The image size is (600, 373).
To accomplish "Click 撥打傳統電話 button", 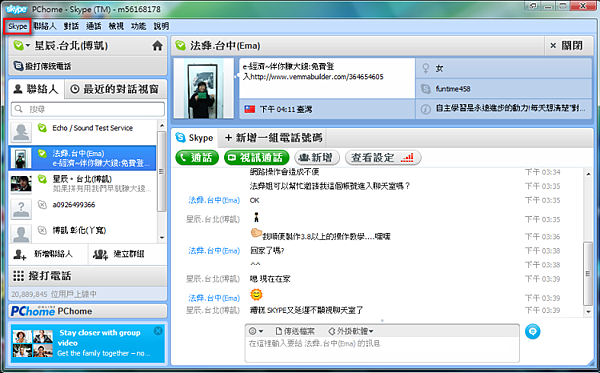I will click(42, 66).
